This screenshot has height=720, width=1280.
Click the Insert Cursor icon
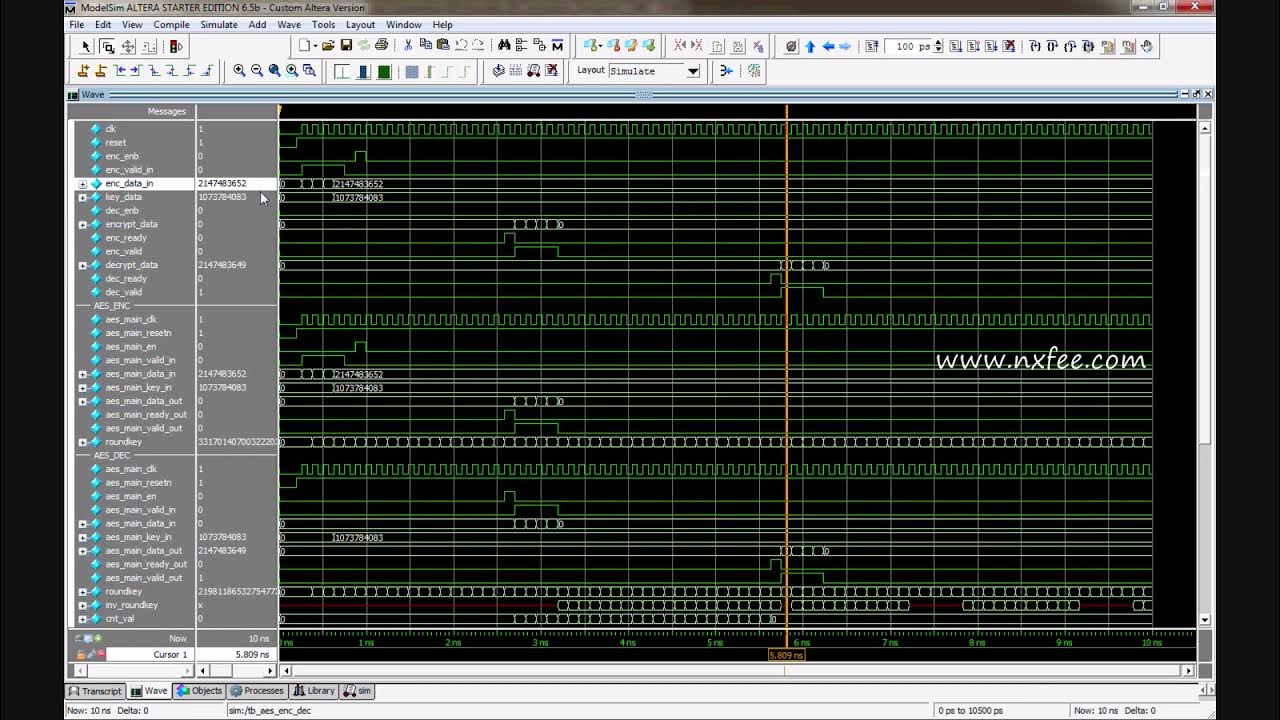(x=83, y=71)
